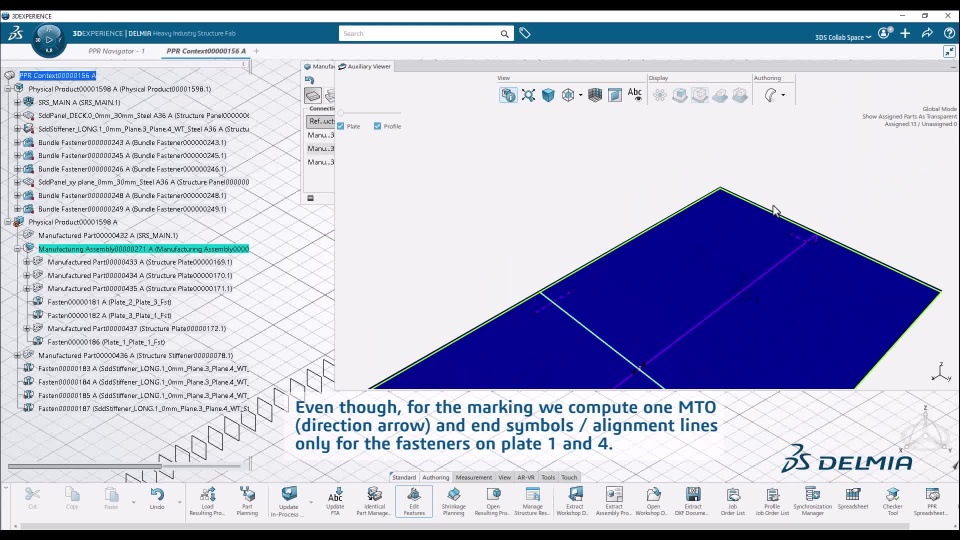Click the Fit All In view icon
Image resolution: width=960 pixels, height=540 pixels.
[x=528, y=95]
